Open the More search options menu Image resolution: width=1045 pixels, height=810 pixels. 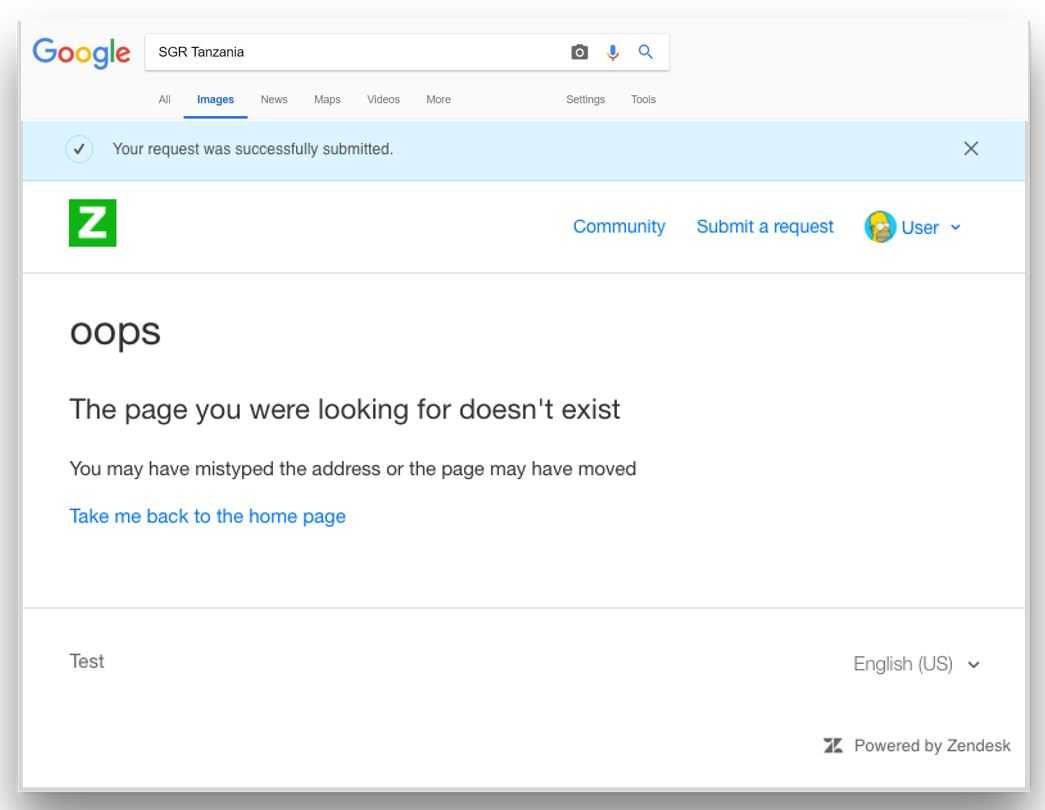click(439, 99)
